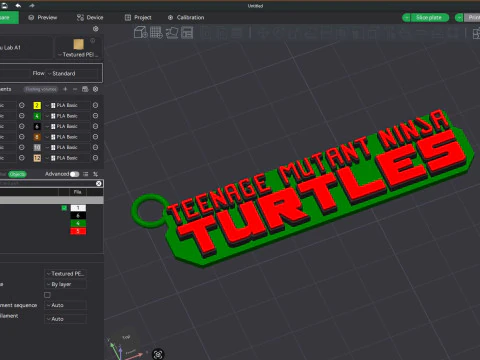Reset the camera view icon near axes

point(158,354)
